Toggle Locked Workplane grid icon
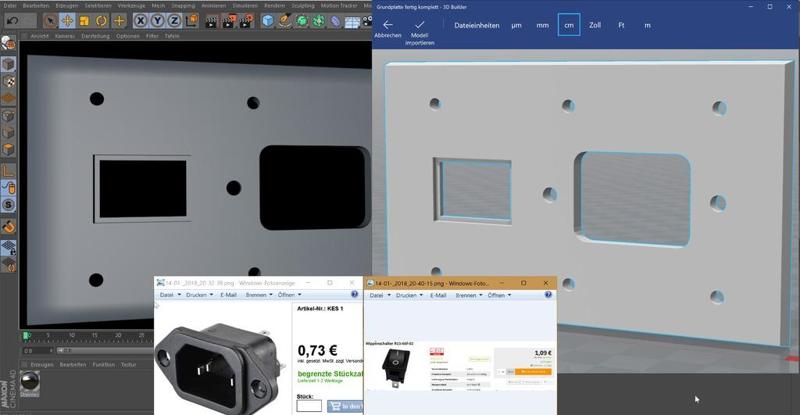Image resolution: width=800 pixels, height=415 pixels. pos(8,248)
